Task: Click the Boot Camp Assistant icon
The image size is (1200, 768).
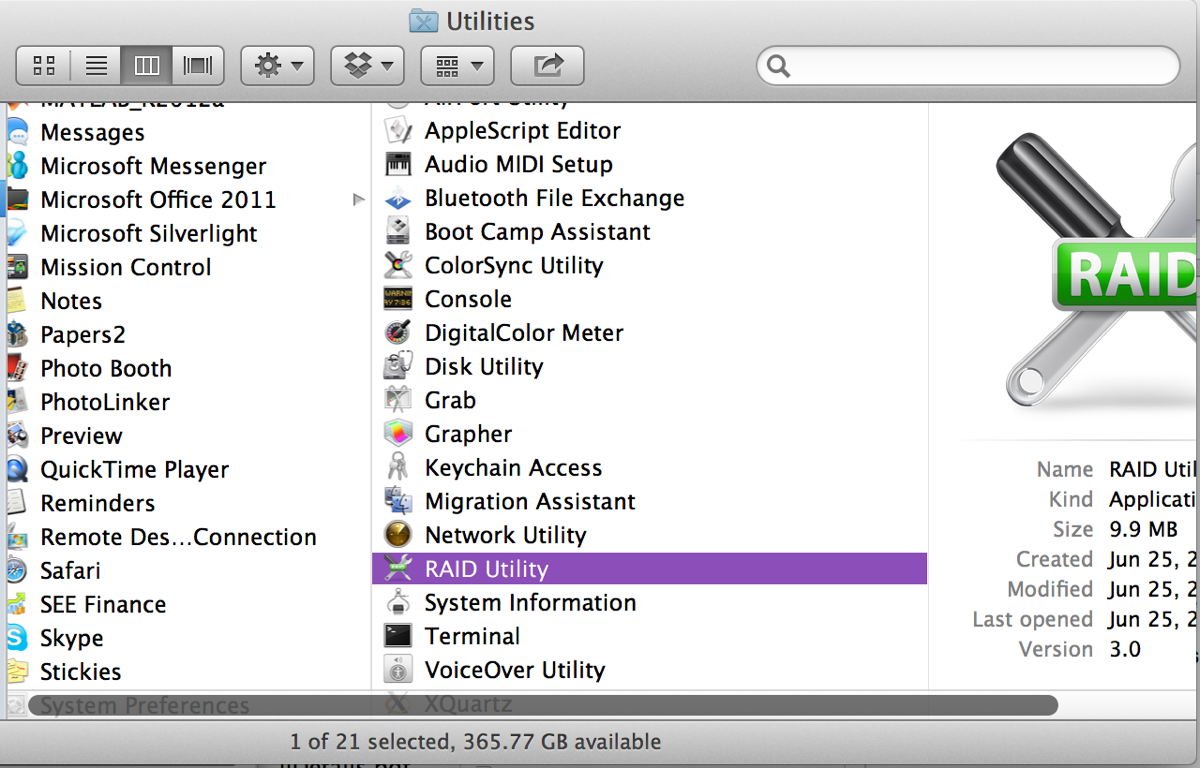Action: pyautogui.click(x=398, y=232)
